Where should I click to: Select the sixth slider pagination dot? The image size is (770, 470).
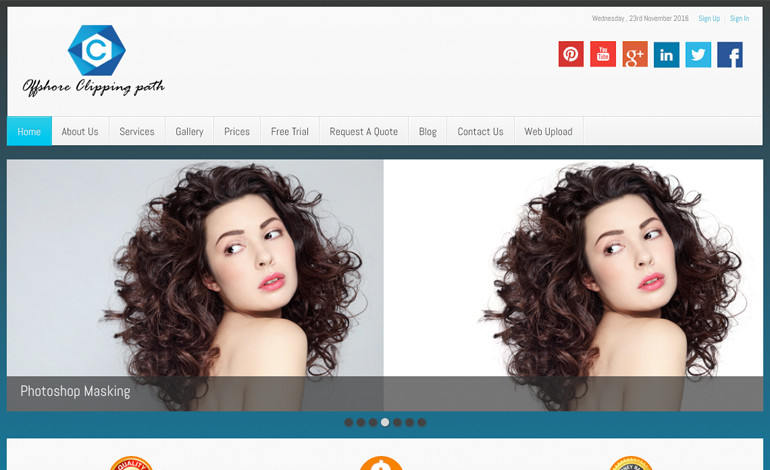point(409,422)
